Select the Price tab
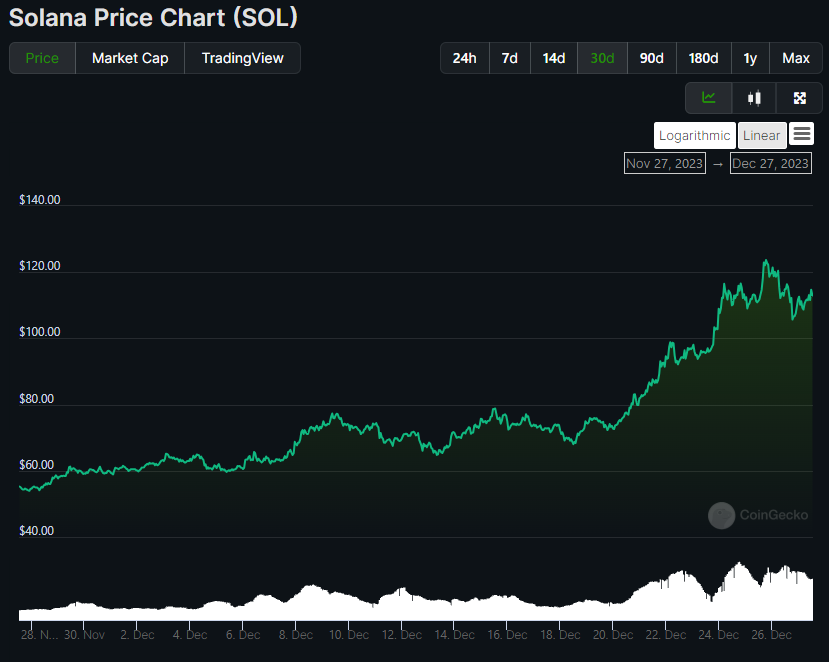The width and height of the screenshot is (829, 662). click(42, 58)
